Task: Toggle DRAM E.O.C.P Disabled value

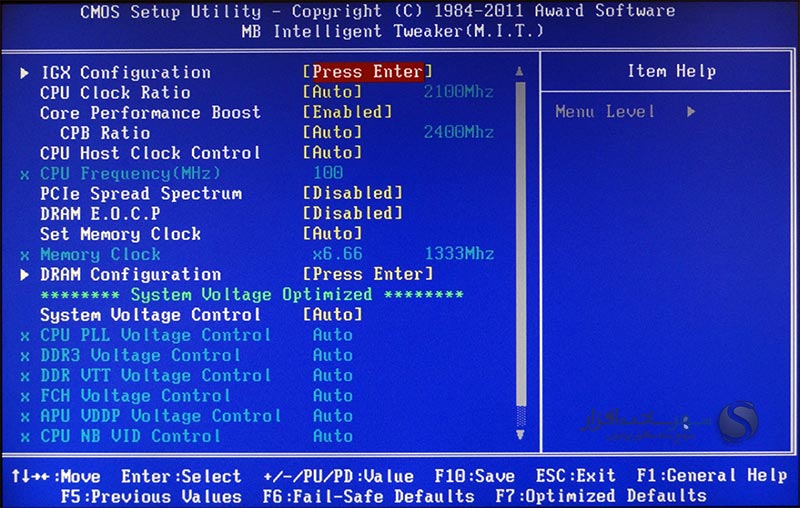Action: click(x=353, y=213)
